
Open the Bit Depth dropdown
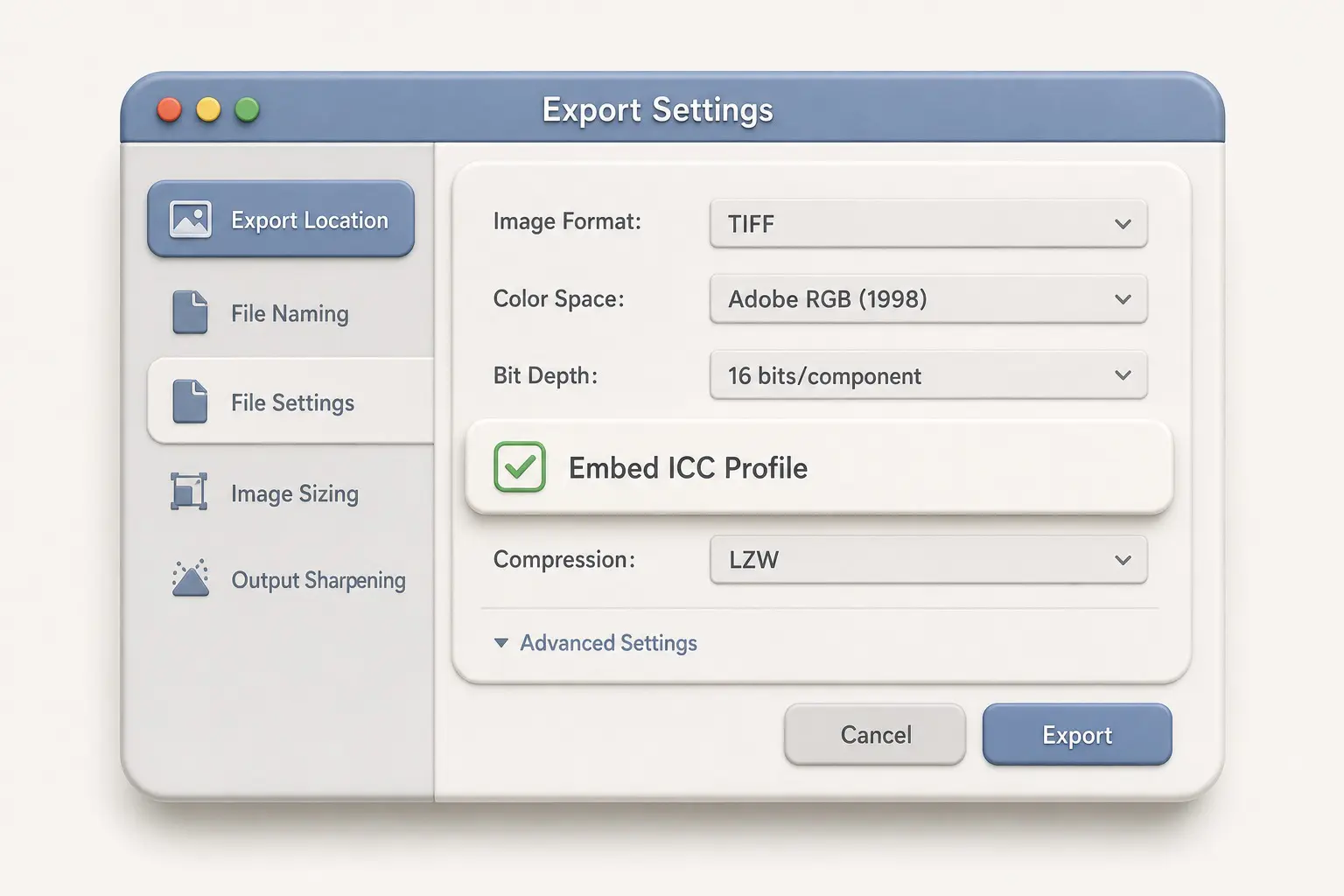[928, 375]
